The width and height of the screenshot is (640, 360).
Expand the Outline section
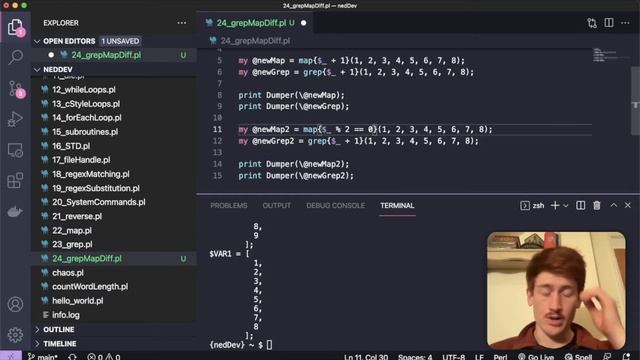tap(37, 329)
